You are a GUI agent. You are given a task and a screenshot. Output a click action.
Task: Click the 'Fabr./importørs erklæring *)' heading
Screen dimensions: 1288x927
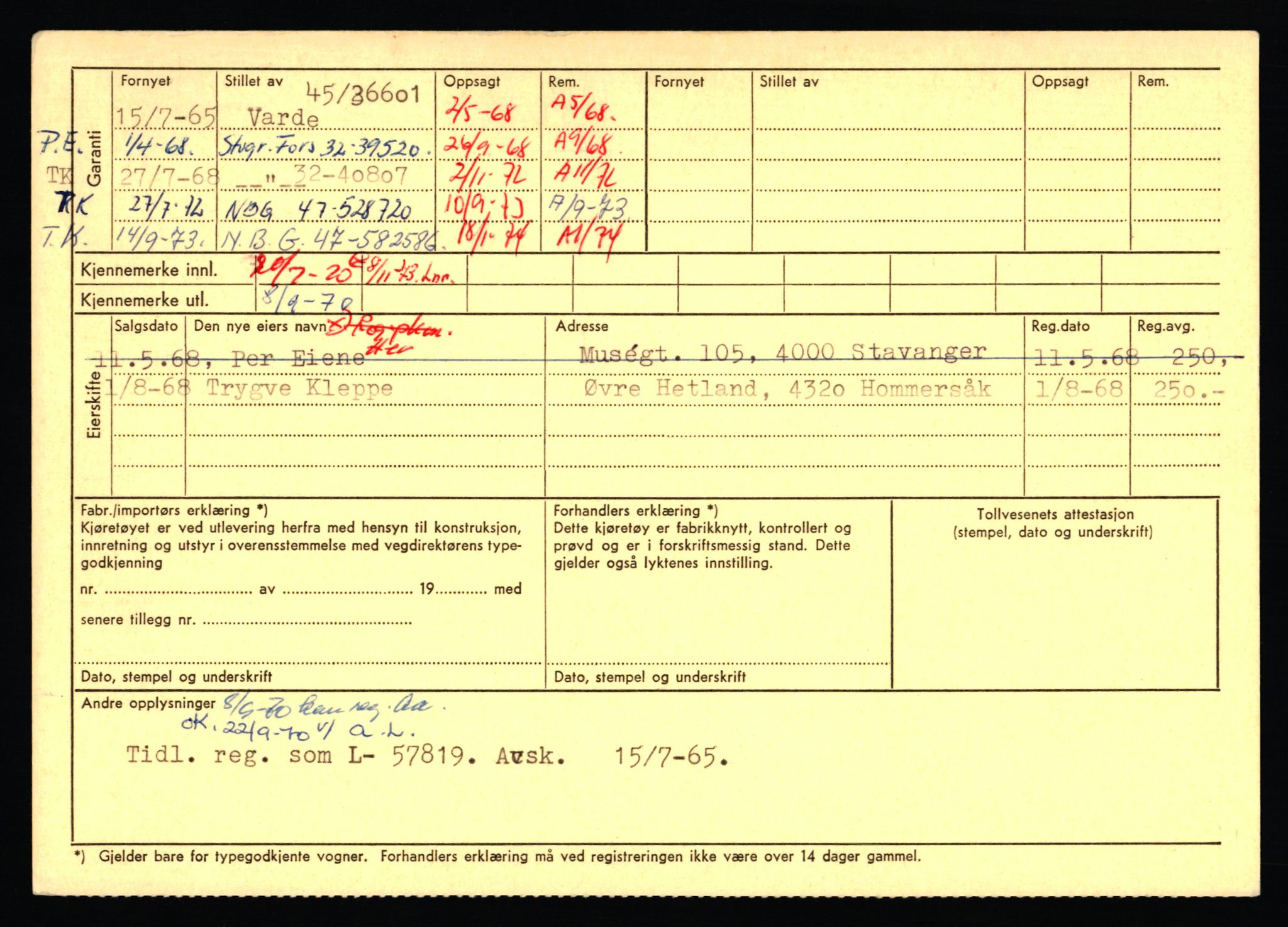pos(174,511)
